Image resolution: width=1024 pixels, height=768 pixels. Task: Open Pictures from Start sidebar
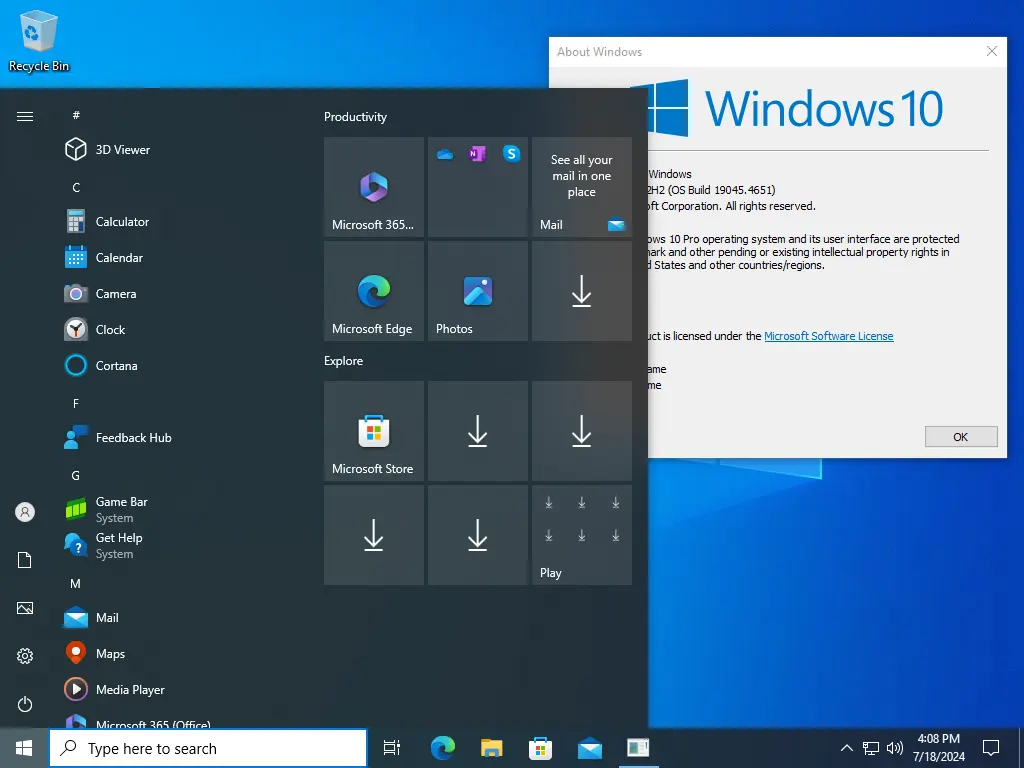(x=25, y=608)
